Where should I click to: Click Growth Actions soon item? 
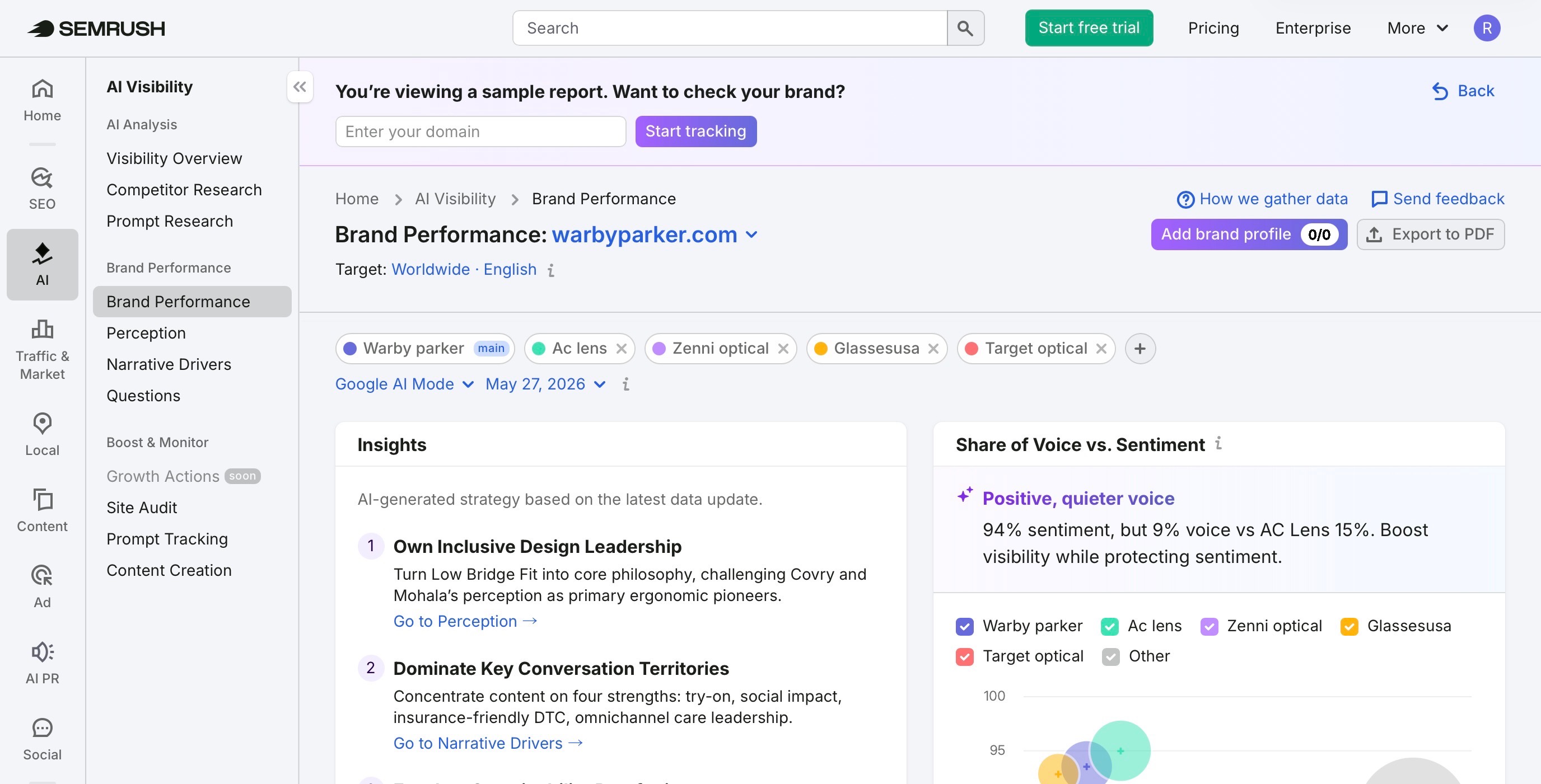click(183, 477)
